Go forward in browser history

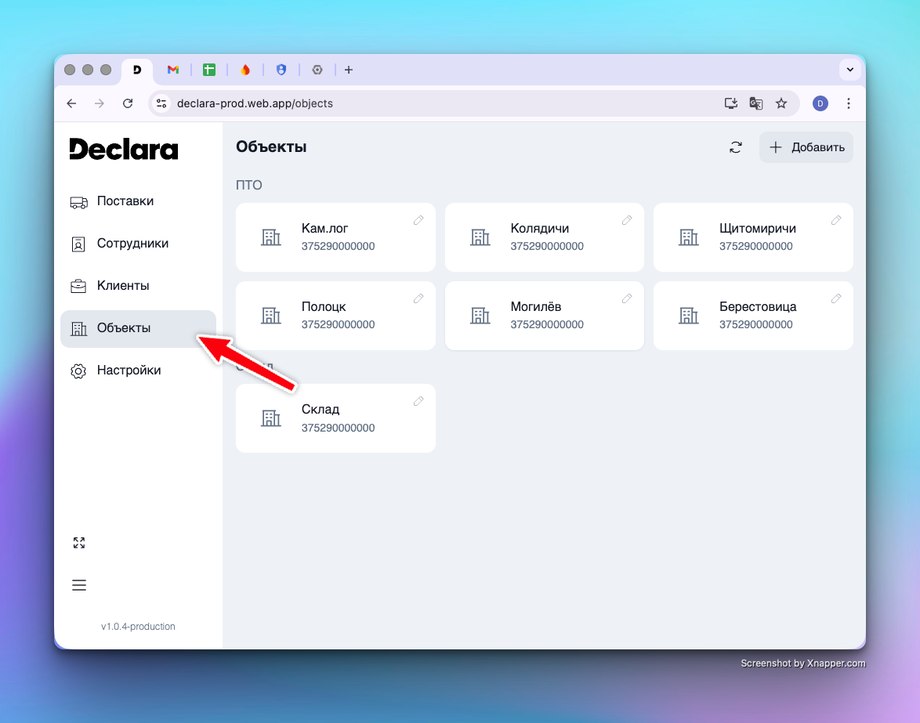tap(99, 103)
